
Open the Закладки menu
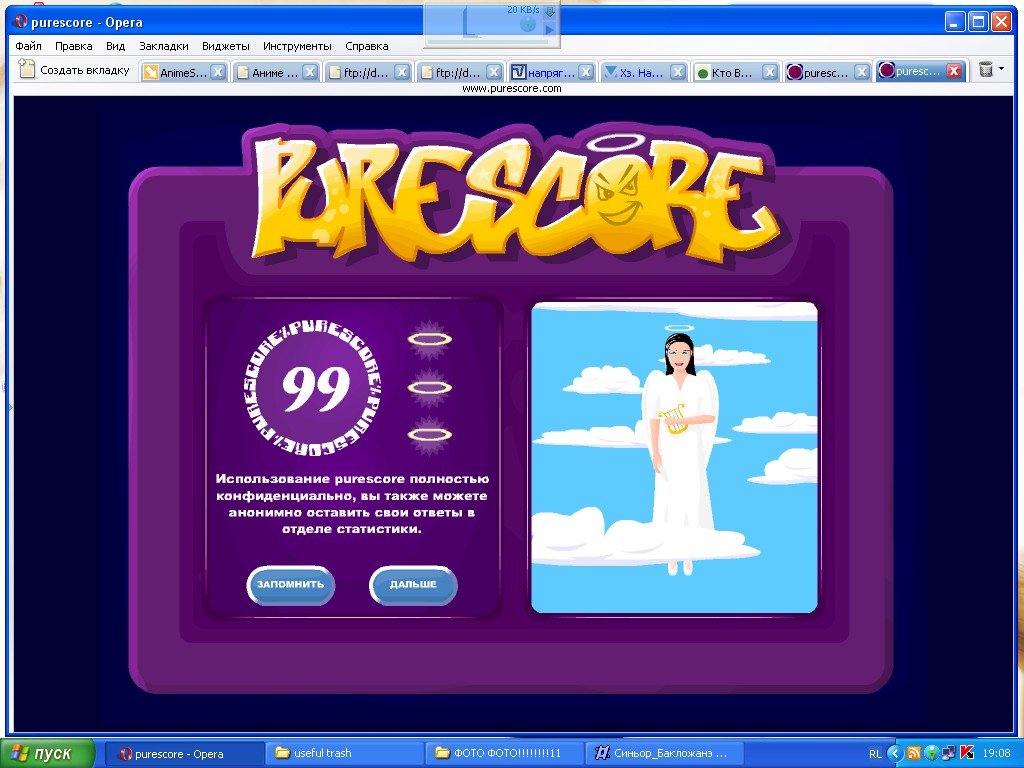(x=163, y=46)
